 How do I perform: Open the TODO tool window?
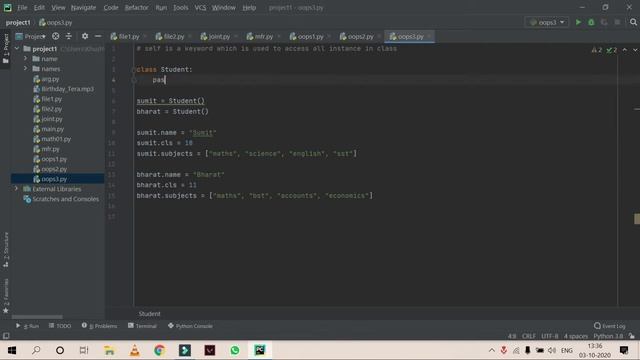tap(60, 326)
